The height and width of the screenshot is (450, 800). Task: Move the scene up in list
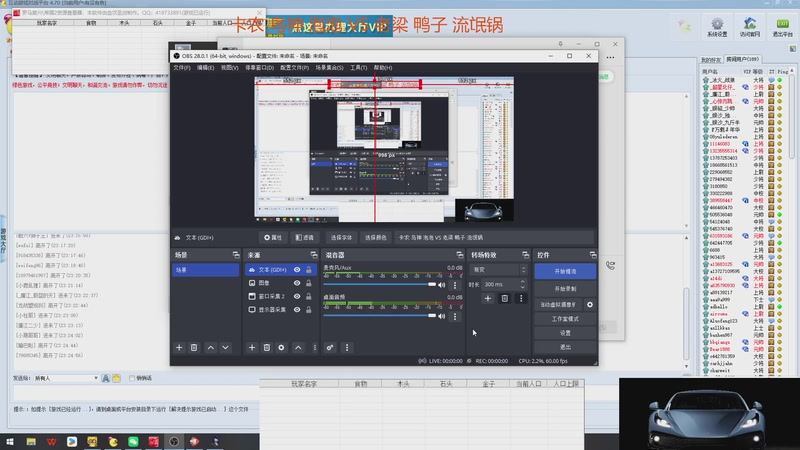211,347
